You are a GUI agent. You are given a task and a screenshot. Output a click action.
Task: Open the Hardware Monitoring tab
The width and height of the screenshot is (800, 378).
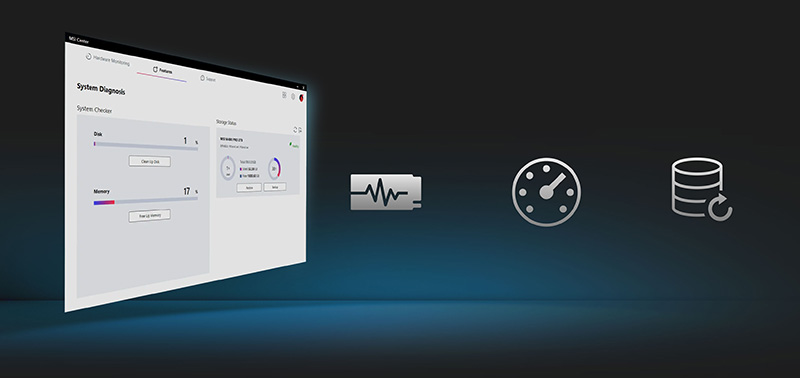[108, 60]
